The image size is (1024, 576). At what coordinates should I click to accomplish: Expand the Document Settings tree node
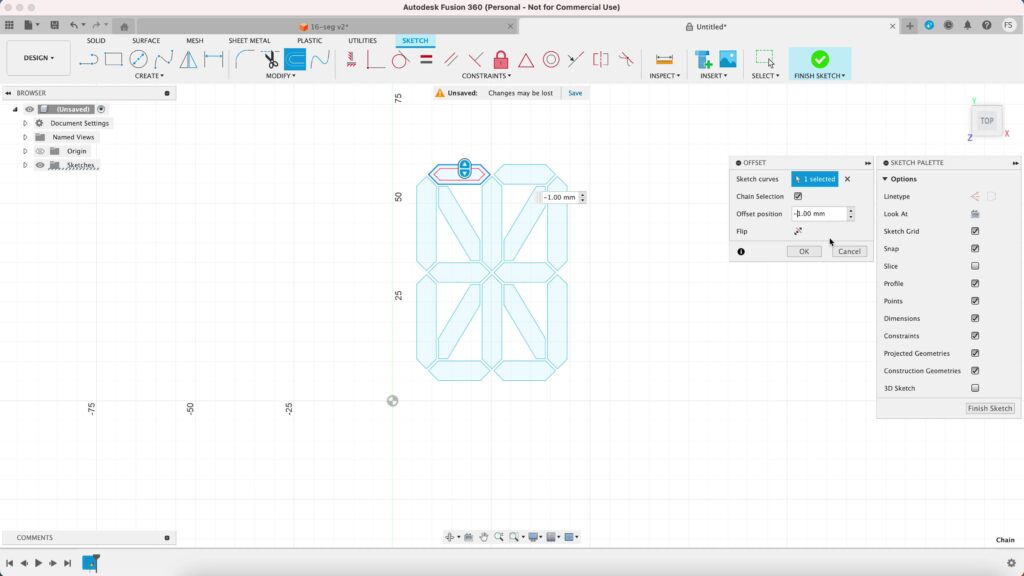pyautogui.click(x=25, y=123)
